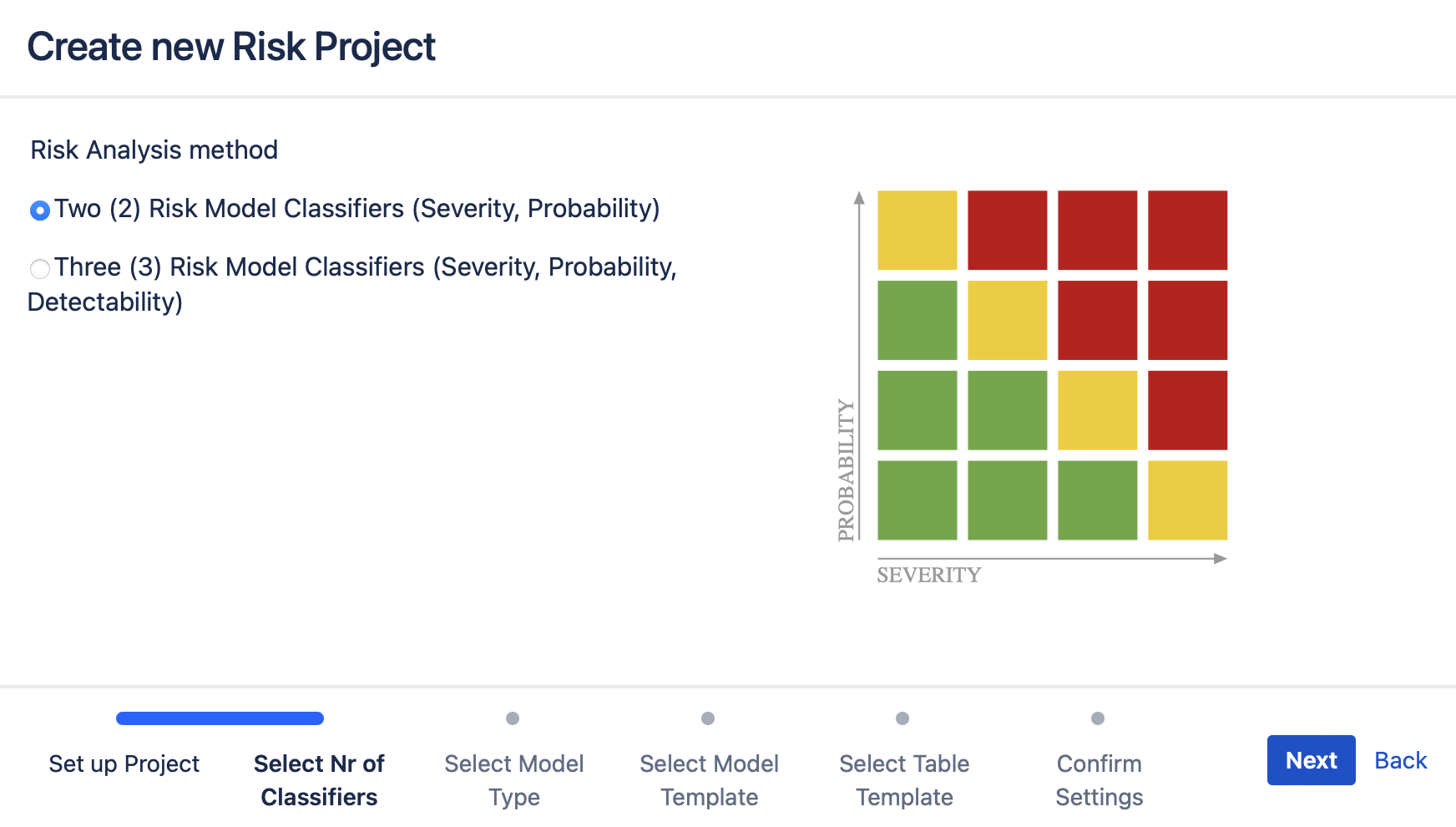The height and width of the screenshot is (827, 1456).
Task: Click the Next button
Action: 1311,760
